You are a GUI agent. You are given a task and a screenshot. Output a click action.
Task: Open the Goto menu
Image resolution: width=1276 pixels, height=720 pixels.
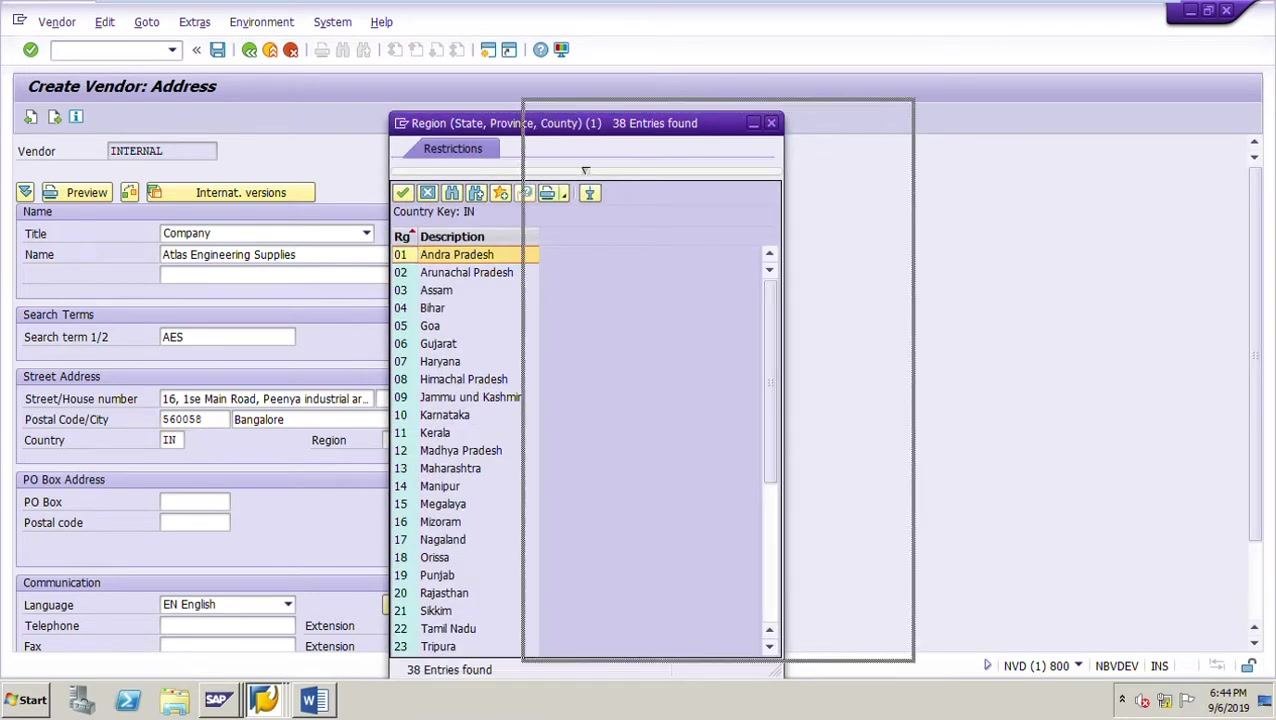point(146,22)
